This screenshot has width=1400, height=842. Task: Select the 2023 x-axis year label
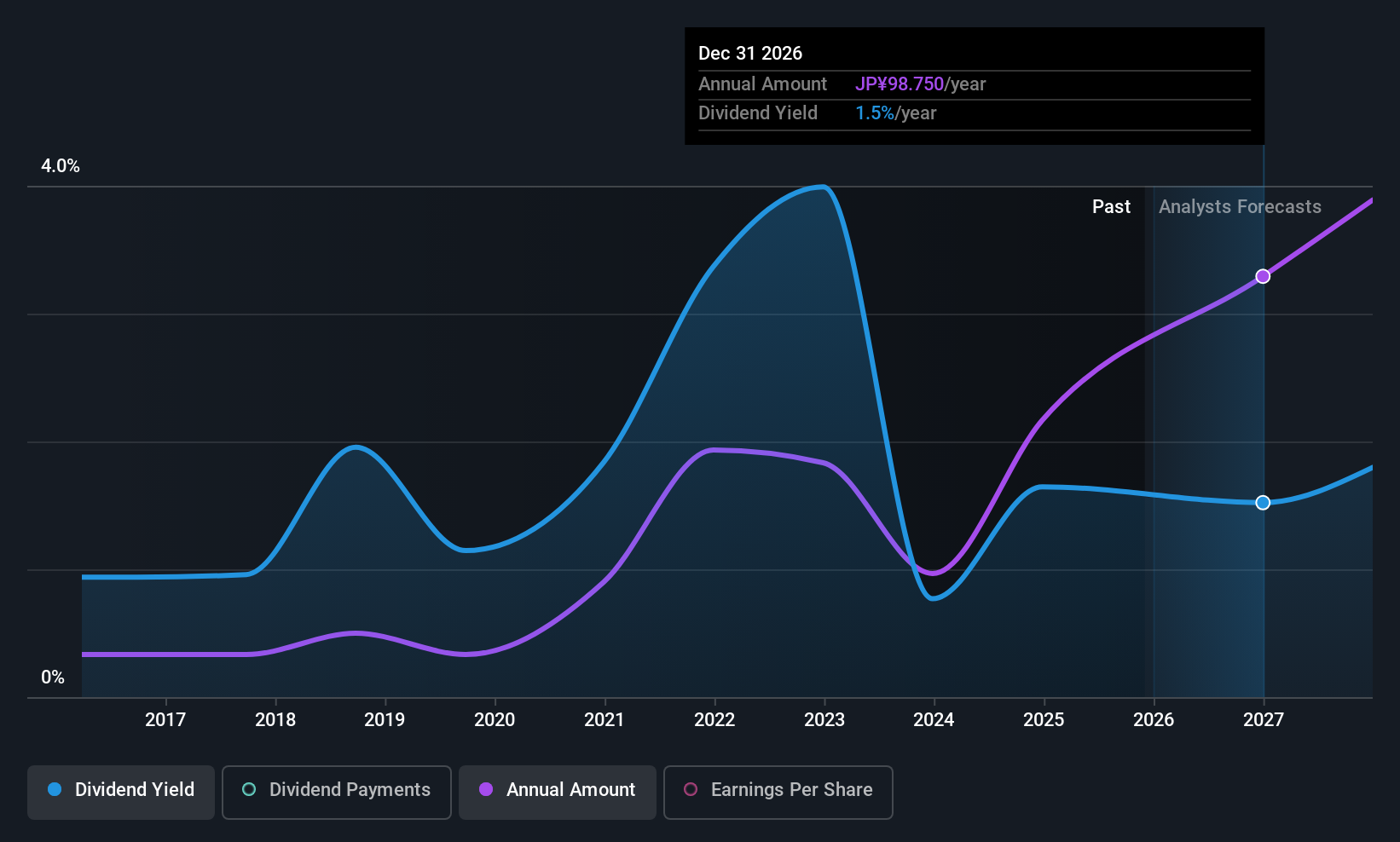click(824, 720)
